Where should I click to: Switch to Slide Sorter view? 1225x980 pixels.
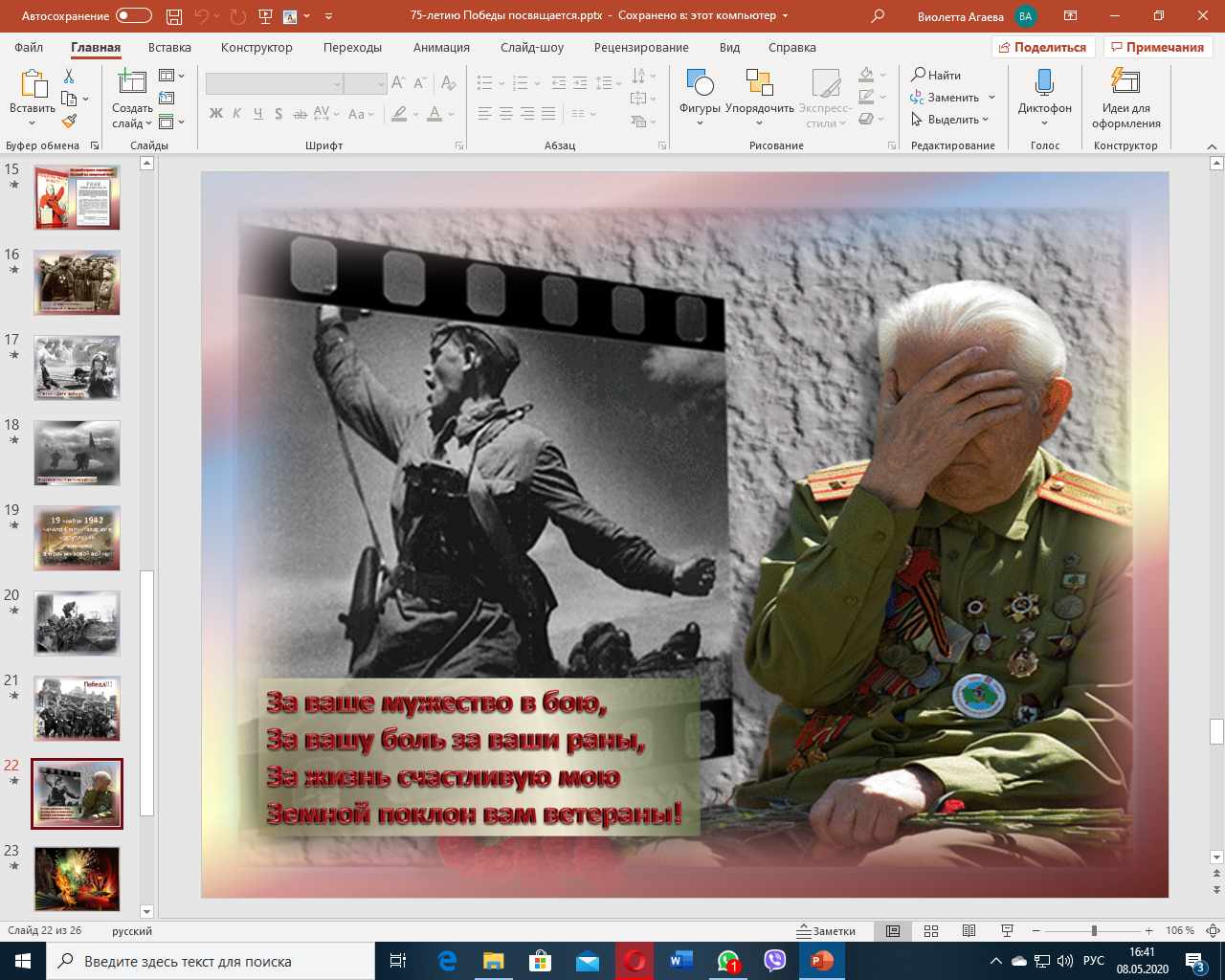[931, 931]
